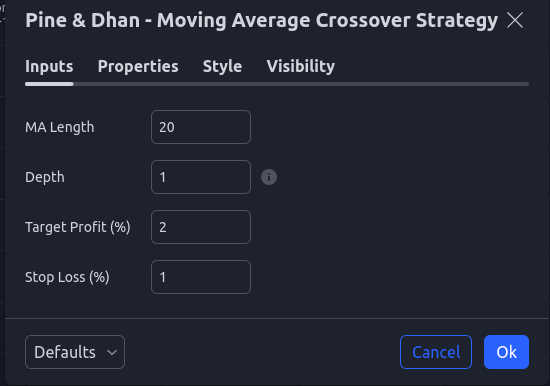
Task: Click the chart strip left of dialog
Action: click(x=2, y=193)
